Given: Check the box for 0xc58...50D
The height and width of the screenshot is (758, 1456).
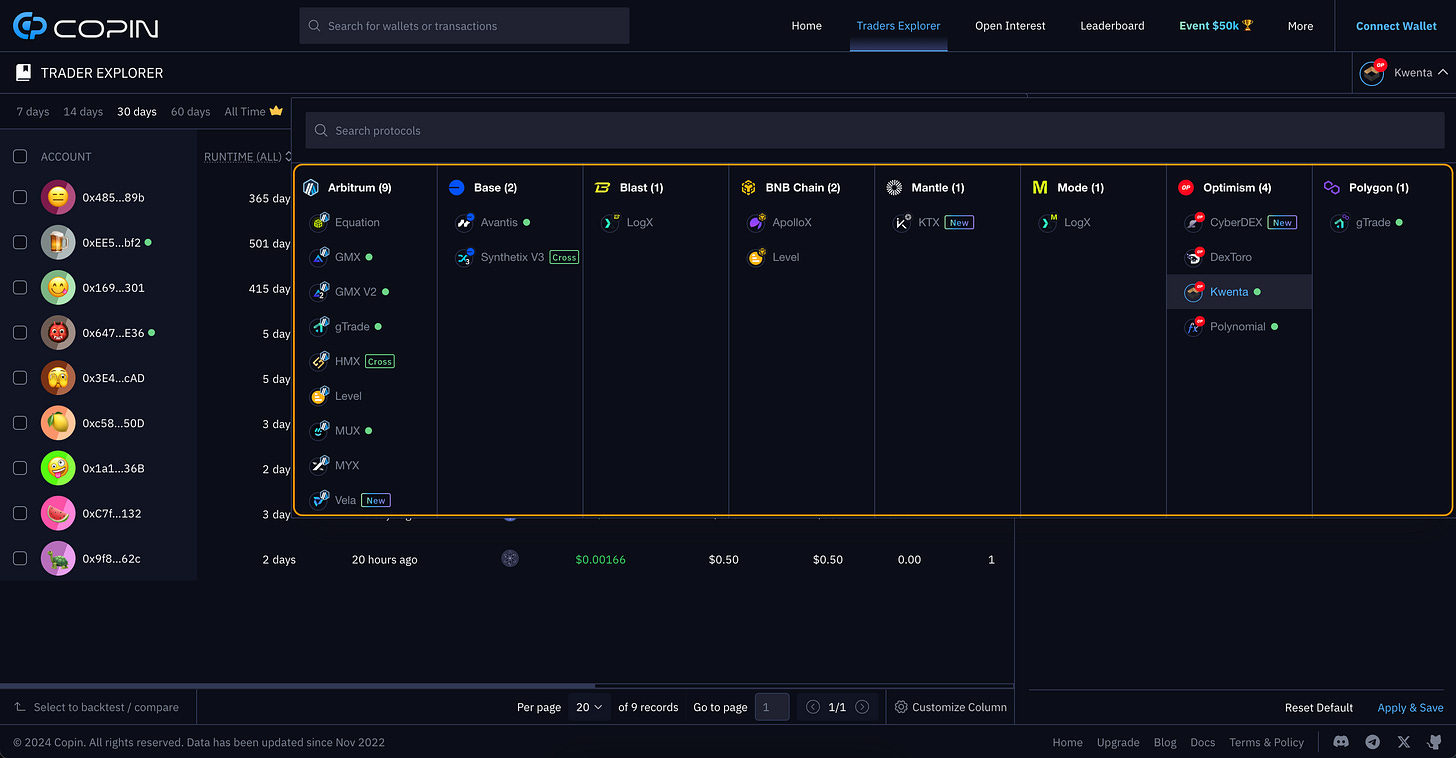Looking at the screenshot, I should [20, 423].
